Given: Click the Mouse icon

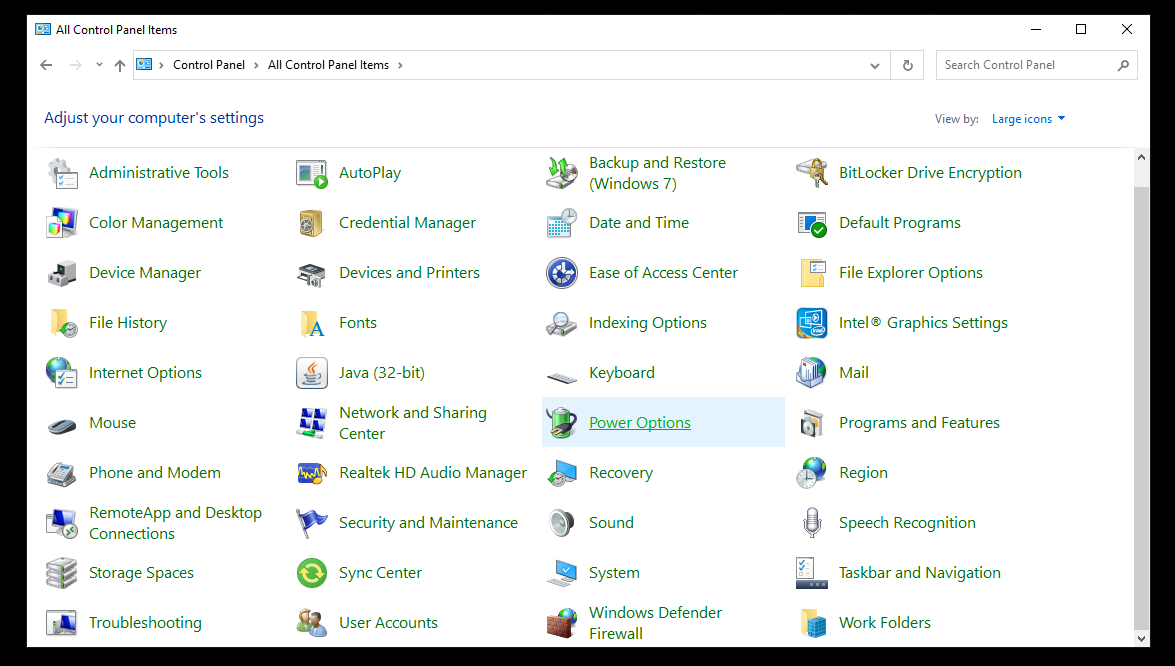Looking at the screenshot, I should (62, 426).
